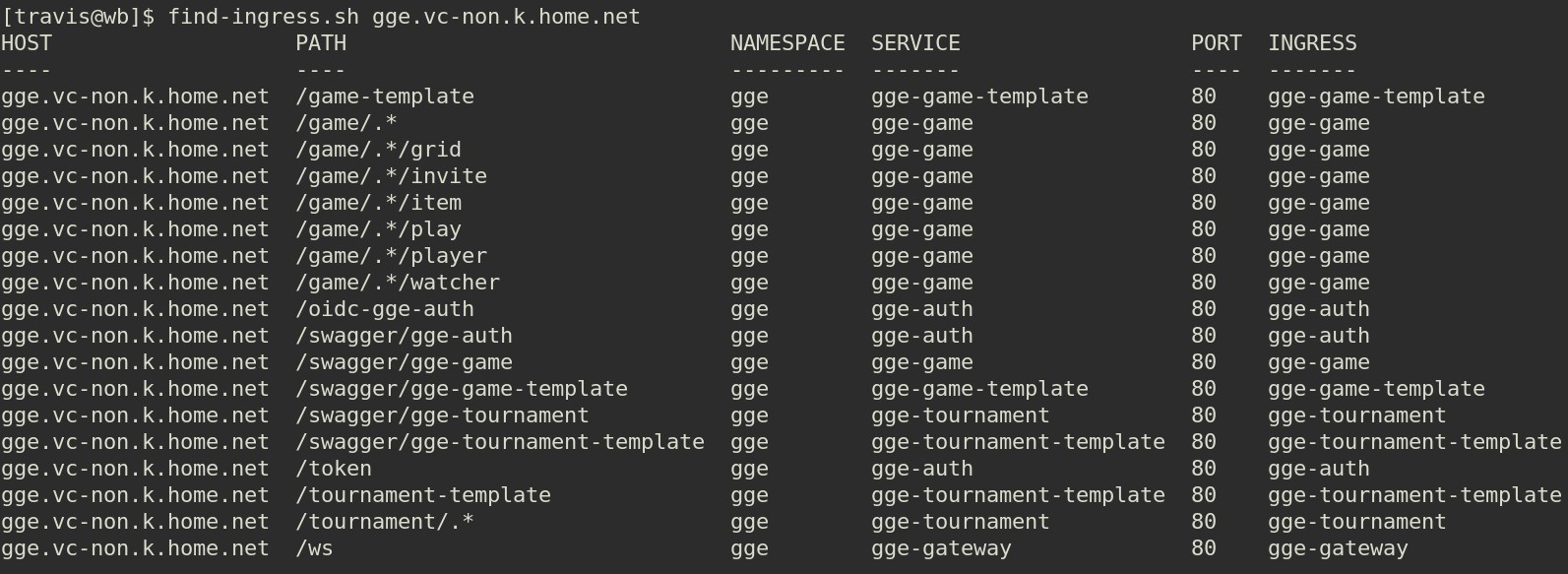Click the PATH column header
This screenshot has width=1568, height=574.
click(321, 43)
